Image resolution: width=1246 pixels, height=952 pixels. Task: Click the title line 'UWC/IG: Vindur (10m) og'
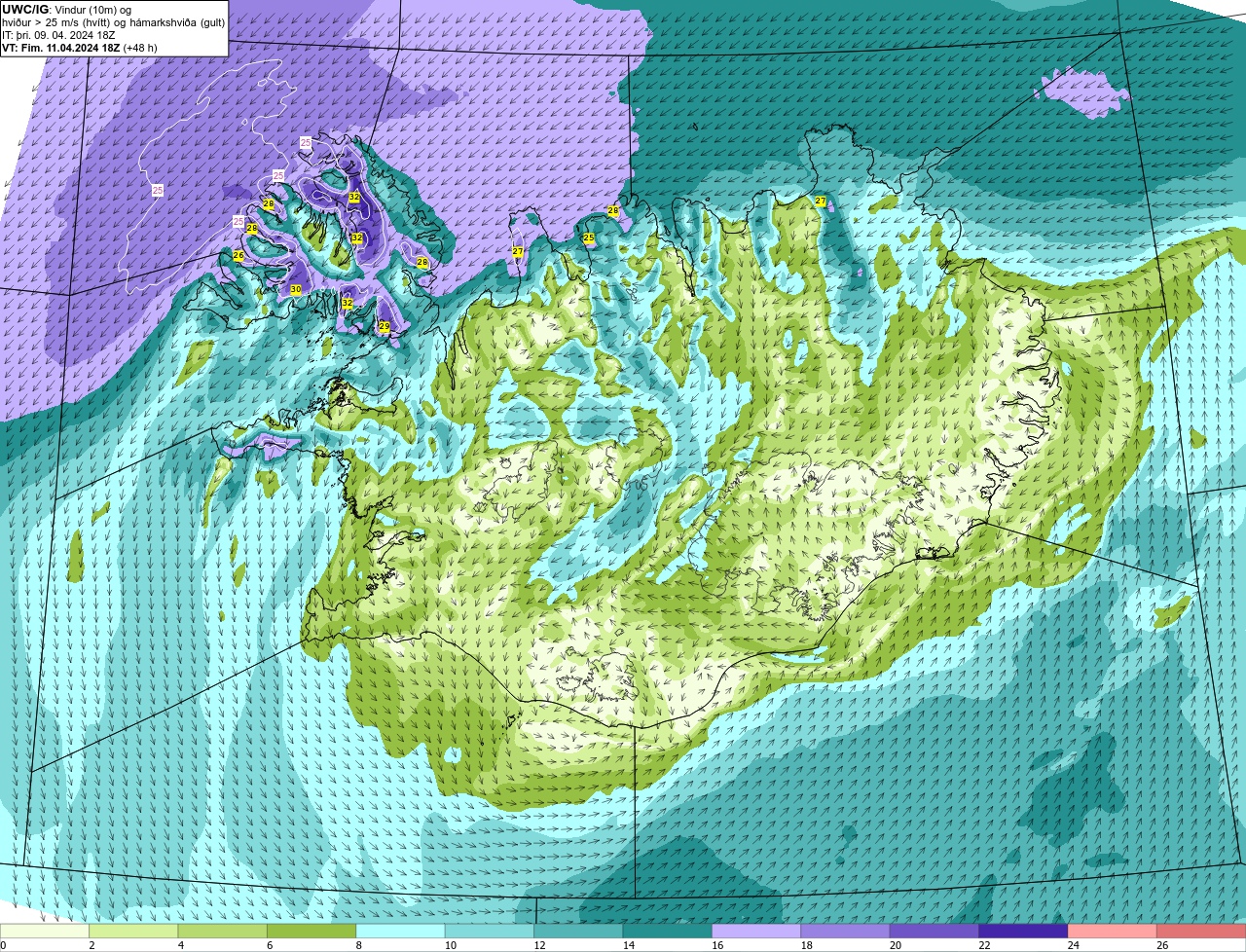click(x=66, y=10)
